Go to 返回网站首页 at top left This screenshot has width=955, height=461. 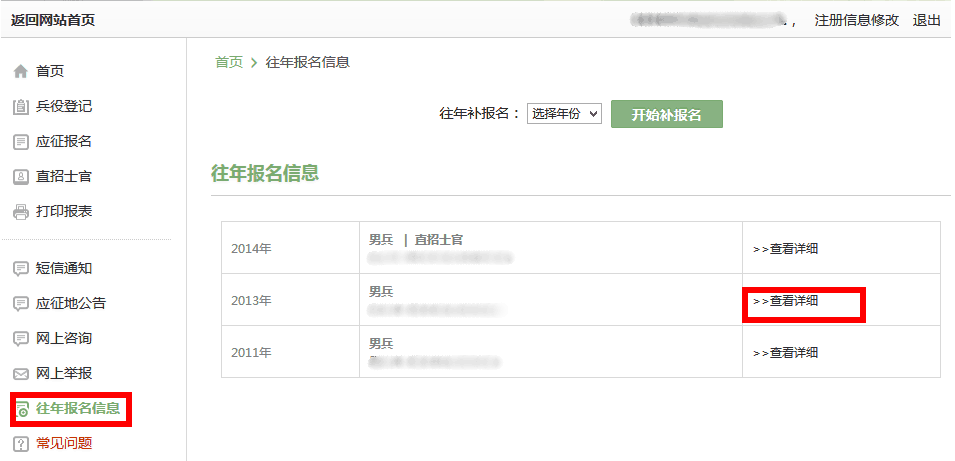pyautogui.click(x=52, y=20)
